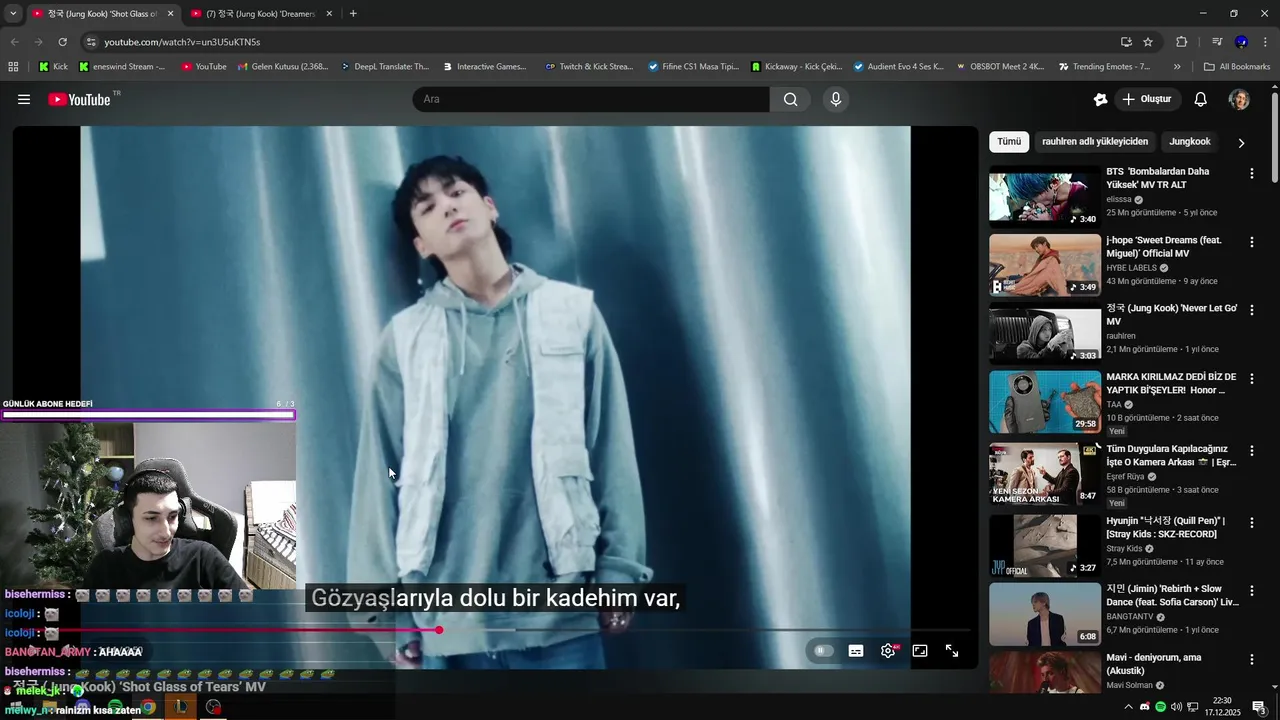The image size is (1280, 720).
Task: Open the video player settings gear
Action: [888, 651]
